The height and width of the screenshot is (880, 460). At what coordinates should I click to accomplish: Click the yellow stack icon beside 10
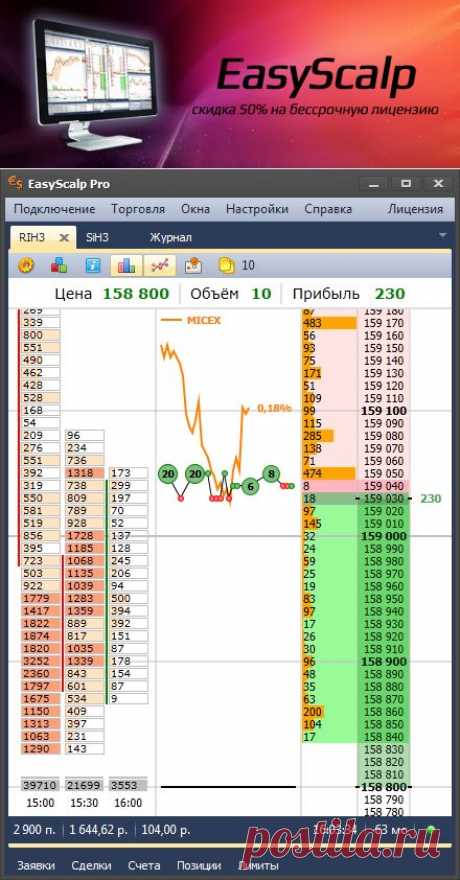tap(227, 265)
